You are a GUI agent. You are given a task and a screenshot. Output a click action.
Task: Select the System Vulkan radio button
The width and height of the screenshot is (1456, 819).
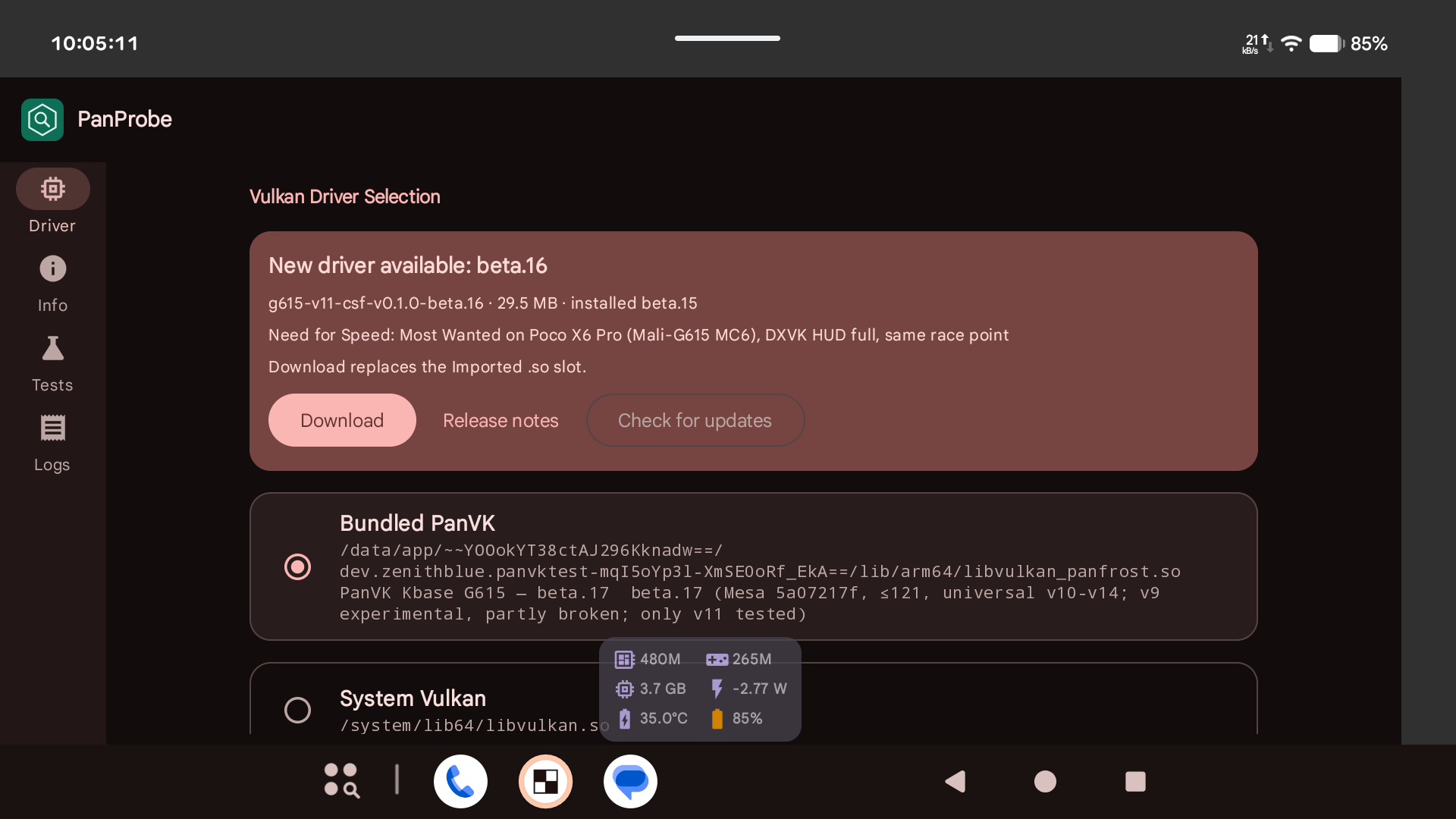(297, 710)
